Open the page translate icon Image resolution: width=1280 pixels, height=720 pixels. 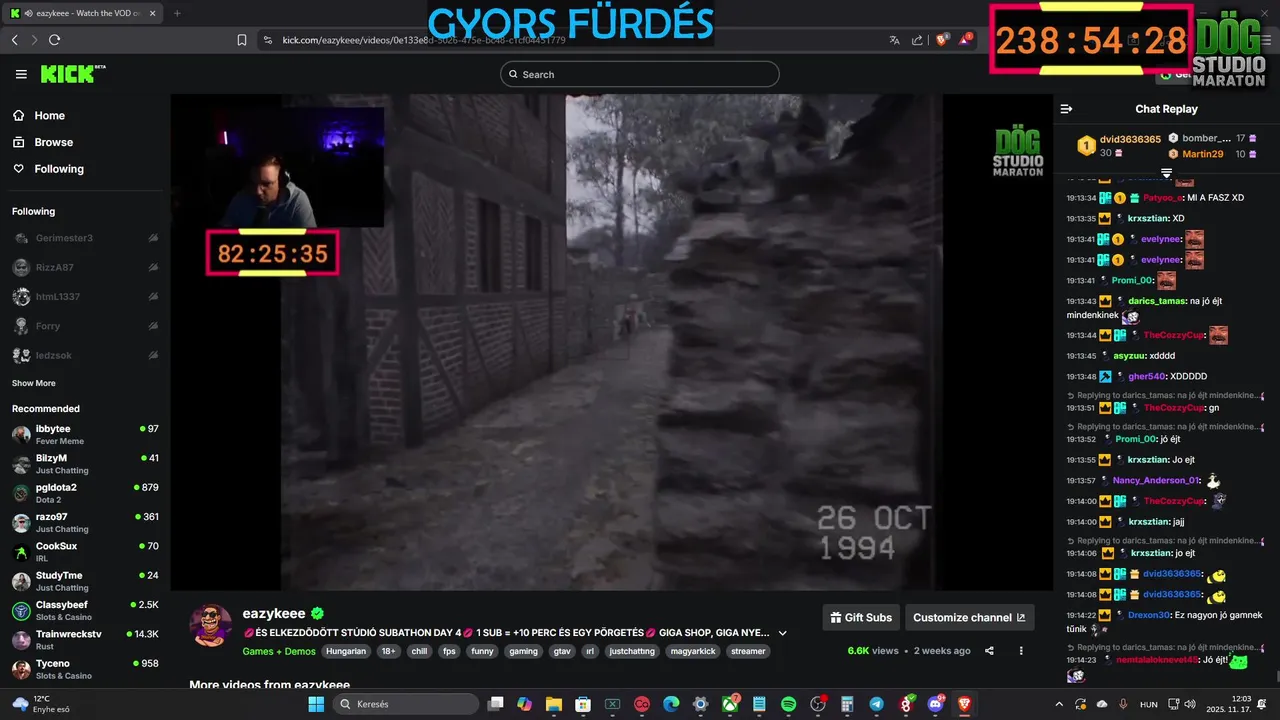(x=894, y=40)
